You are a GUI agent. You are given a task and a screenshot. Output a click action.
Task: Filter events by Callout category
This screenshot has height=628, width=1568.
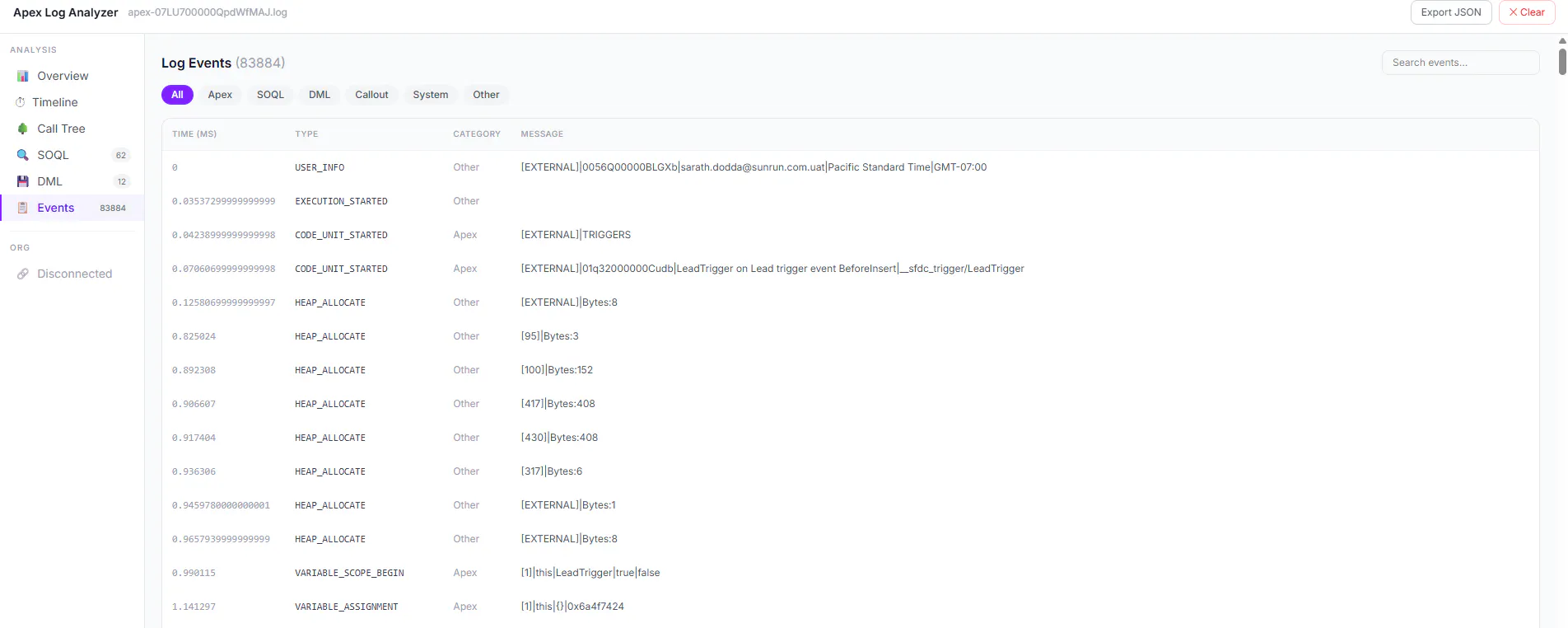point(371,95)
